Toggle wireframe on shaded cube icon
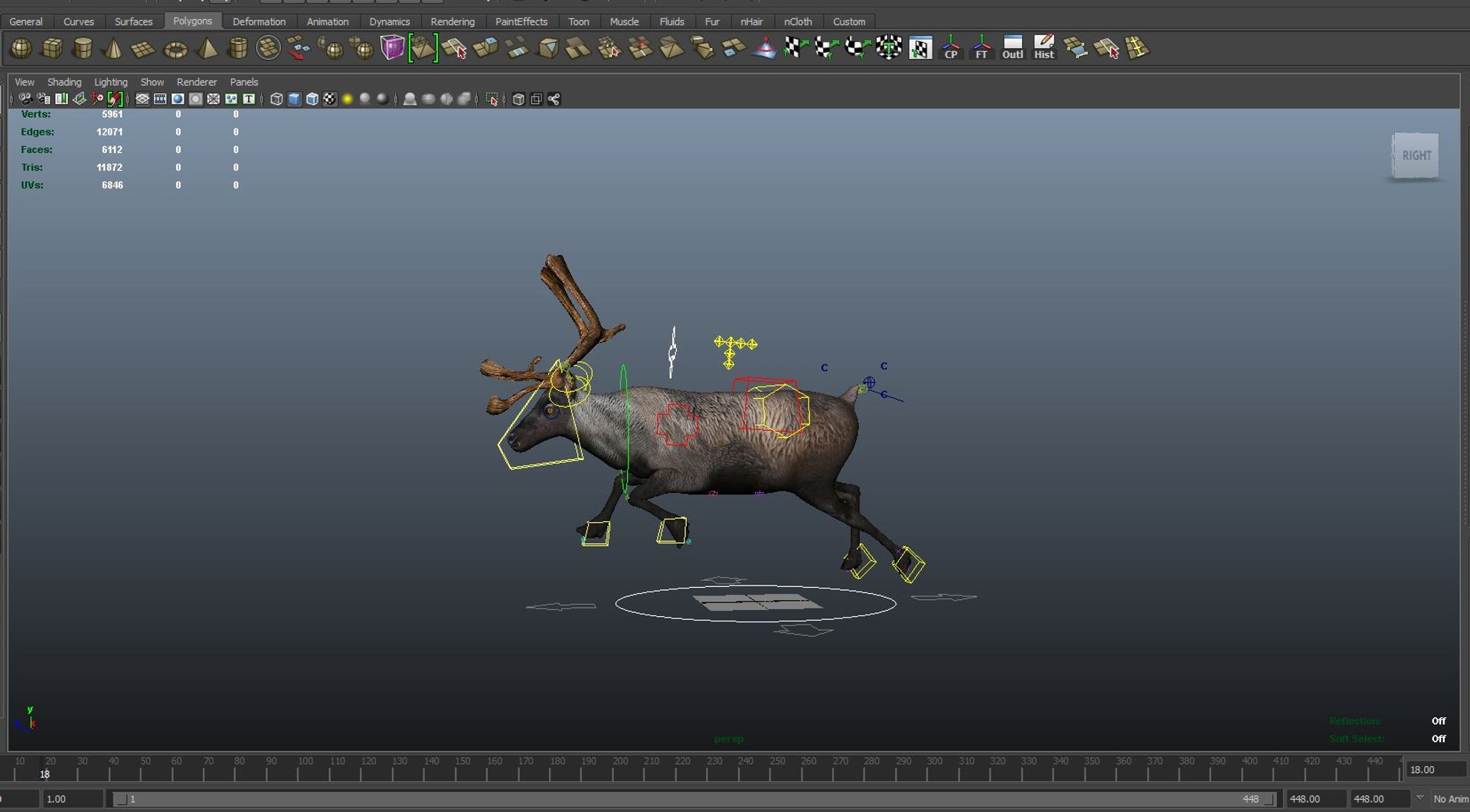Screen dimensions: 1470x812 (x=312, y=99)
